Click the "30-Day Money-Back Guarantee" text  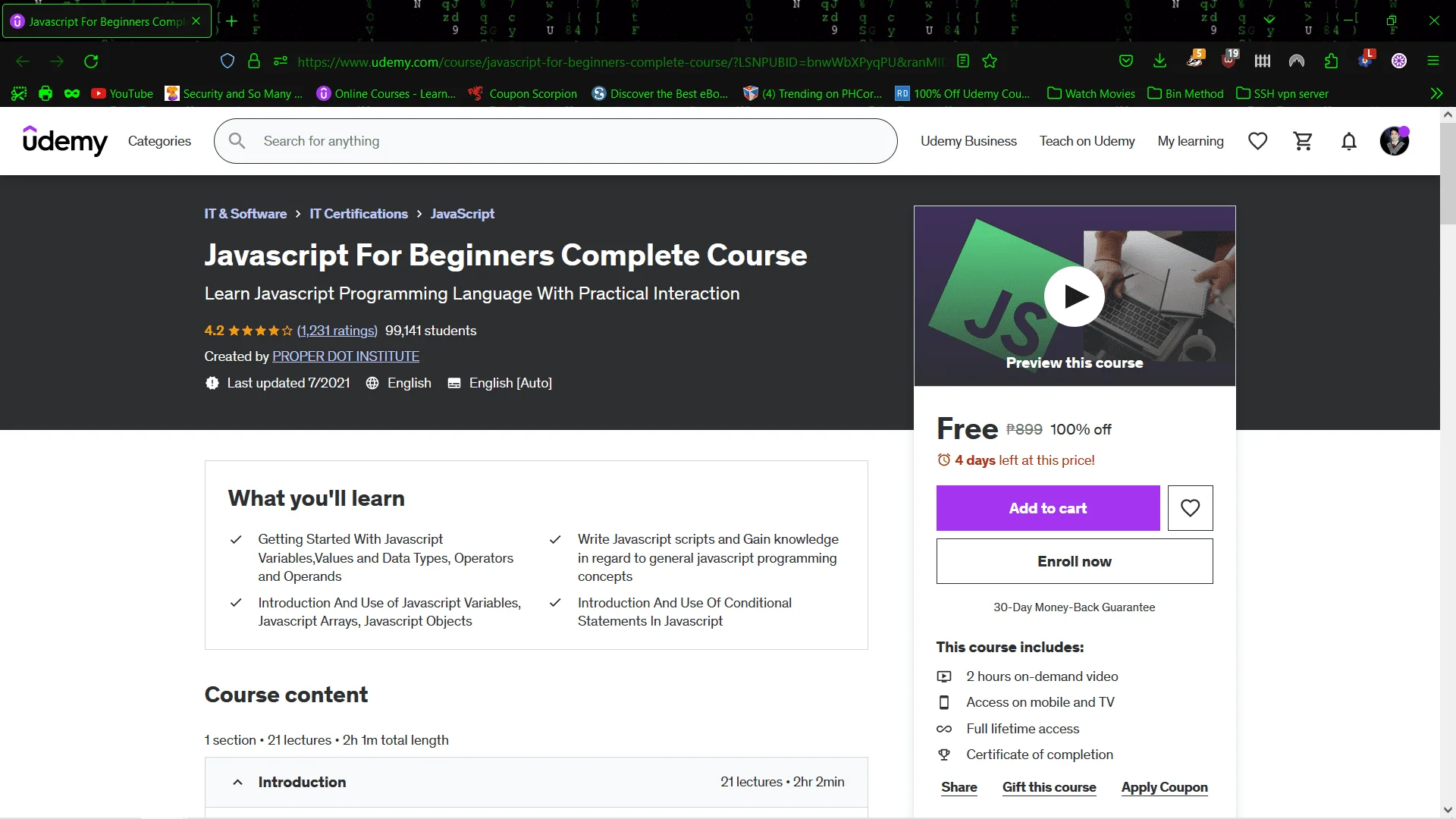click(1075, 607)
